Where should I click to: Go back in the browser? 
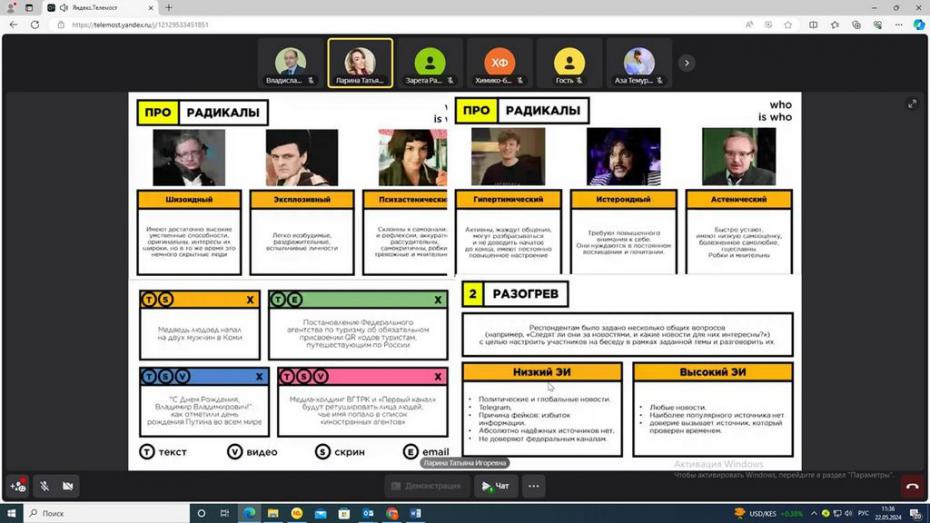click(14, 25)
